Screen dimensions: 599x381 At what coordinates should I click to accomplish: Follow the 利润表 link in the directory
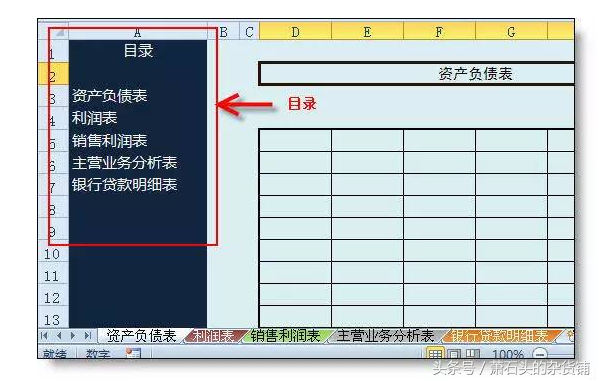click(94, 118)
